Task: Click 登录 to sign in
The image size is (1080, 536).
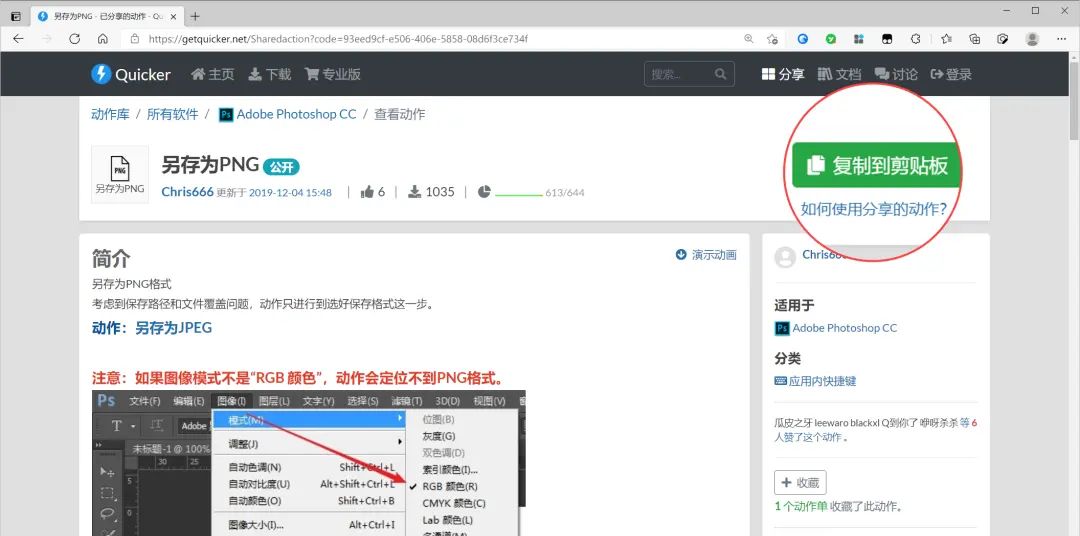Action: pos(951,74)
